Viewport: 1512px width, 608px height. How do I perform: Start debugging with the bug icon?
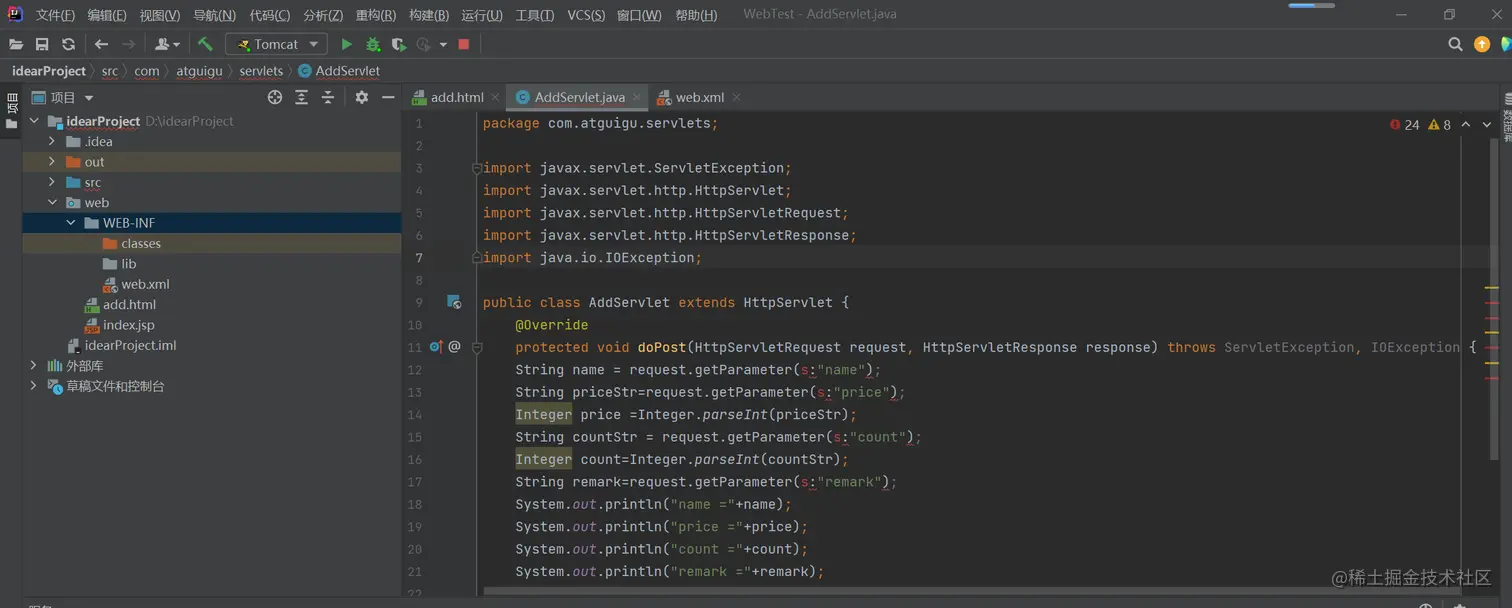[373, 44]
